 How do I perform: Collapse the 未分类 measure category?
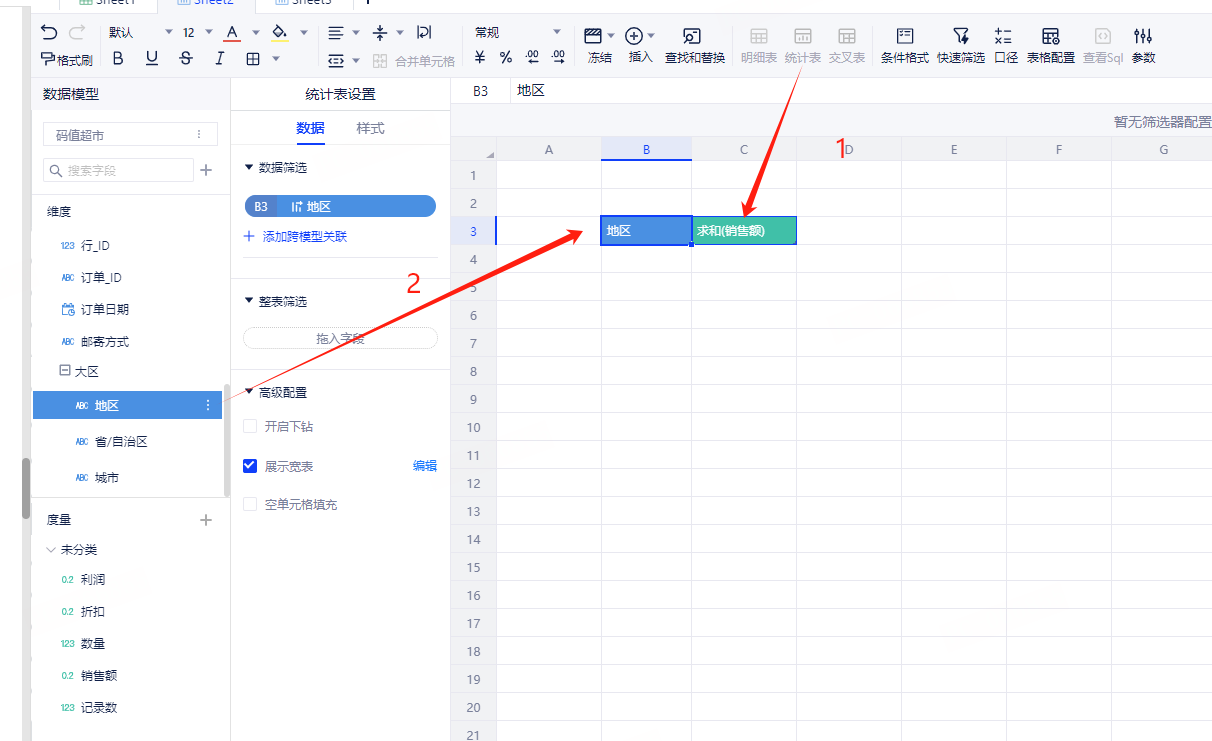tap(51, 550)
